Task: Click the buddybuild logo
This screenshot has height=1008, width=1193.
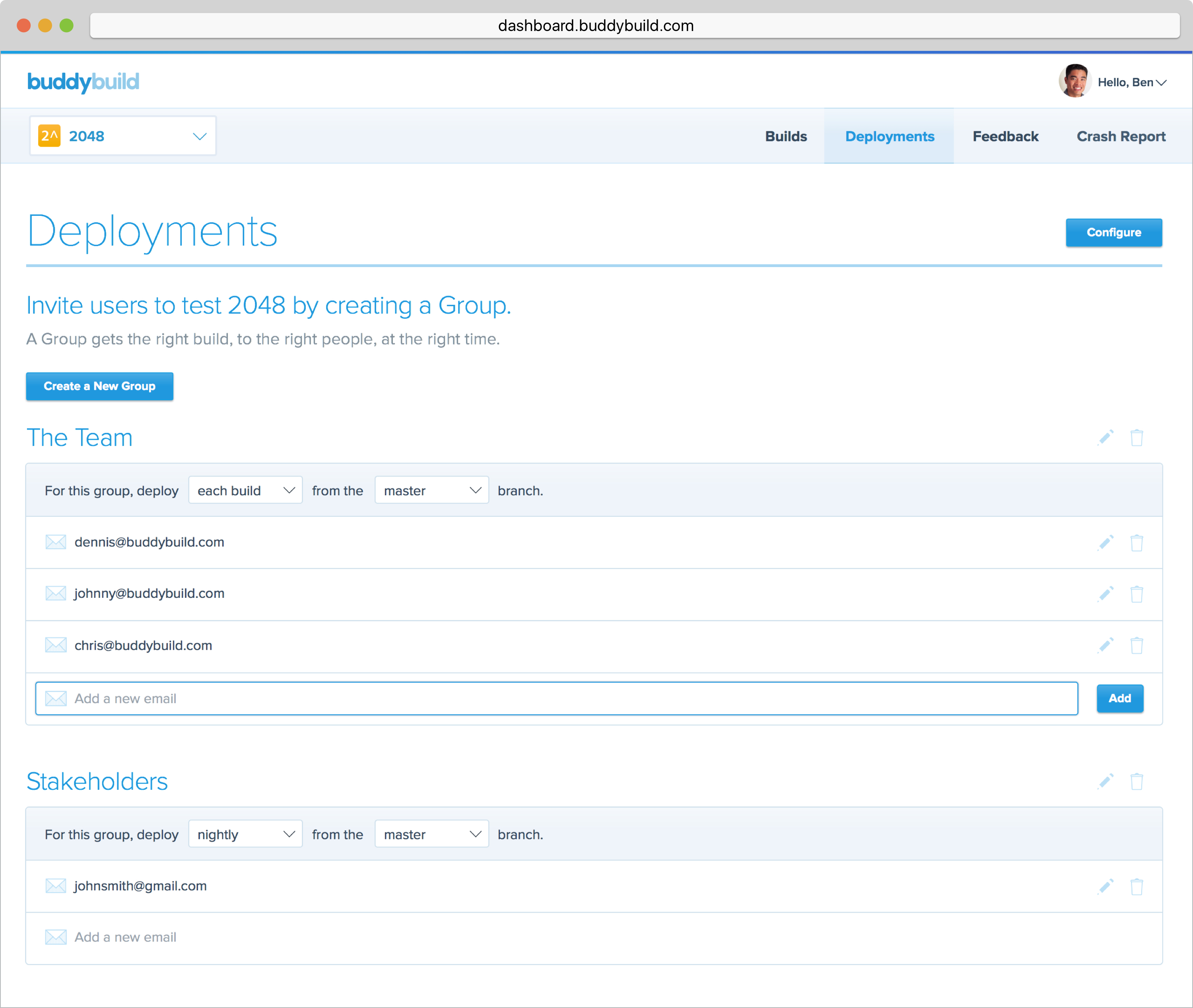Action: pos(84,82)
